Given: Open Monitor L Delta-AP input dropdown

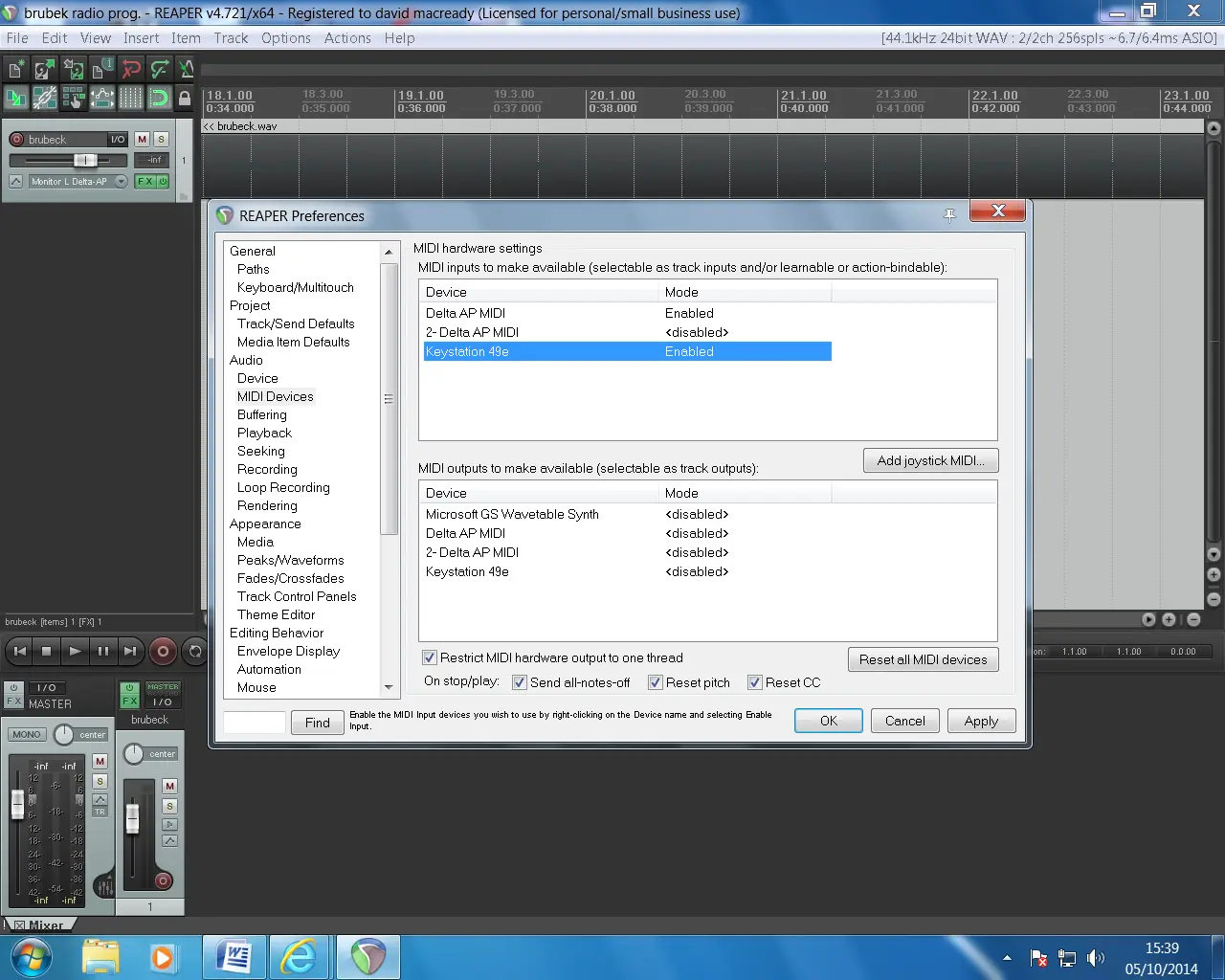Looking at the screenshot, I should coord(121,181).
